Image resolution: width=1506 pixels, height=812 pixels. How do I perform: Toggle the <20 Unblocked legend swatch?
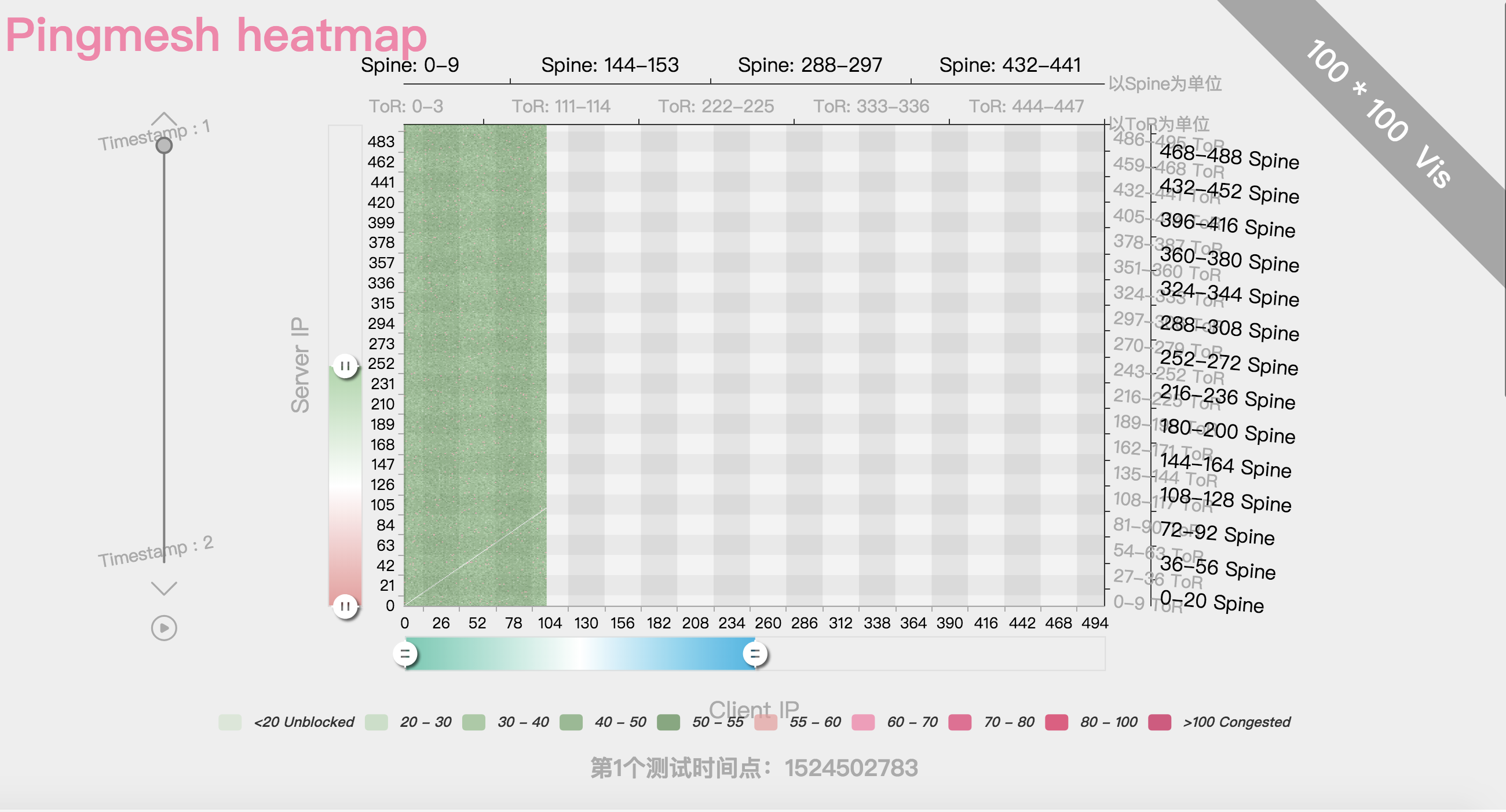[x=231, y=723]
